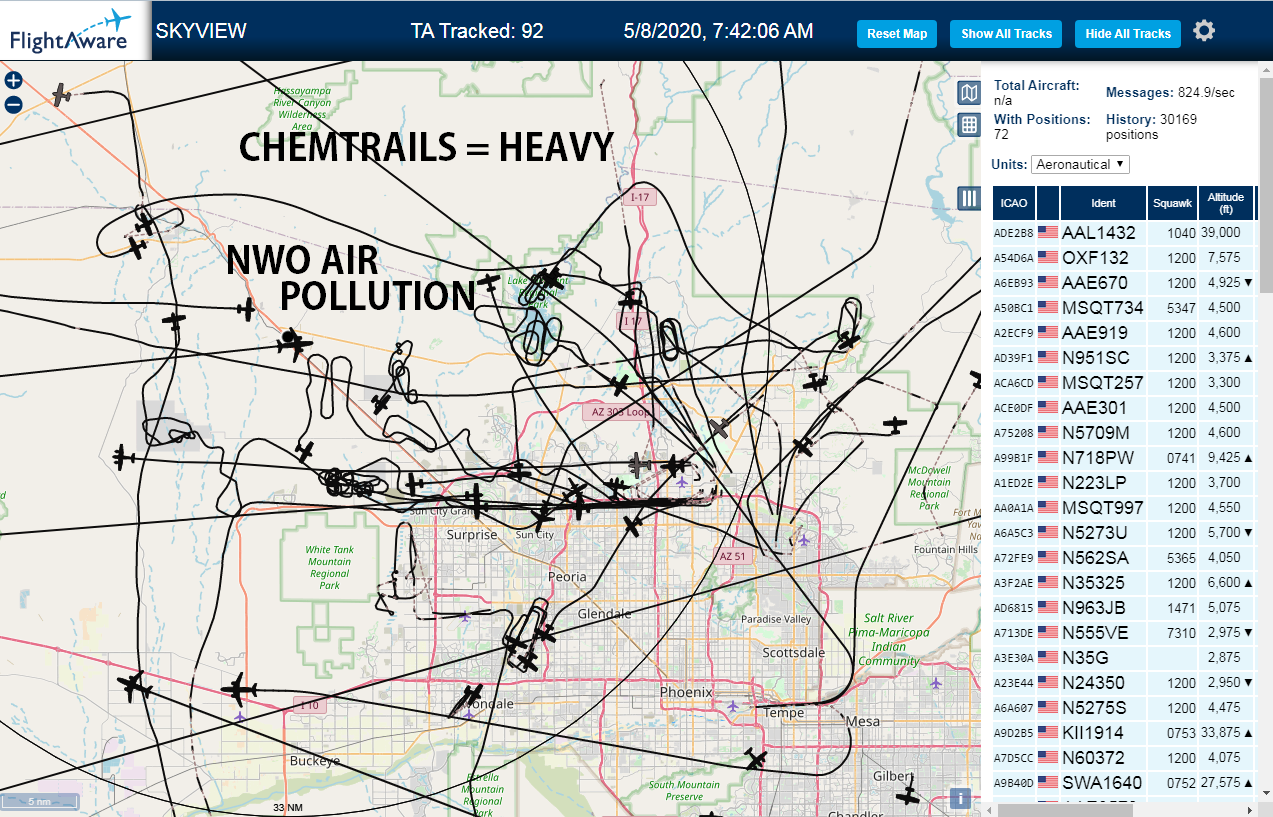This screenshot has width=1273, height=817.
Task: Select the N24350 ident in the aircraft table
Action: pyautogui.click(x=1094, y=682)
